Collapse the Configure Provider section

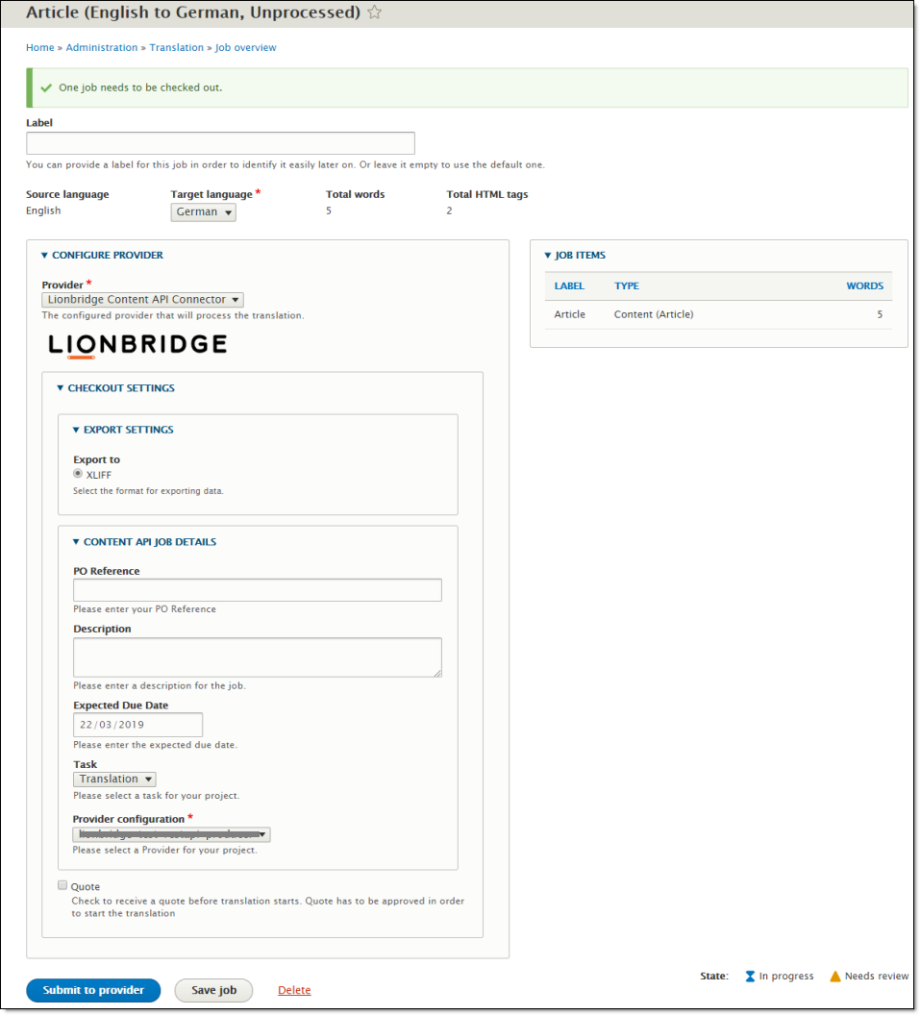pos(102,255)
